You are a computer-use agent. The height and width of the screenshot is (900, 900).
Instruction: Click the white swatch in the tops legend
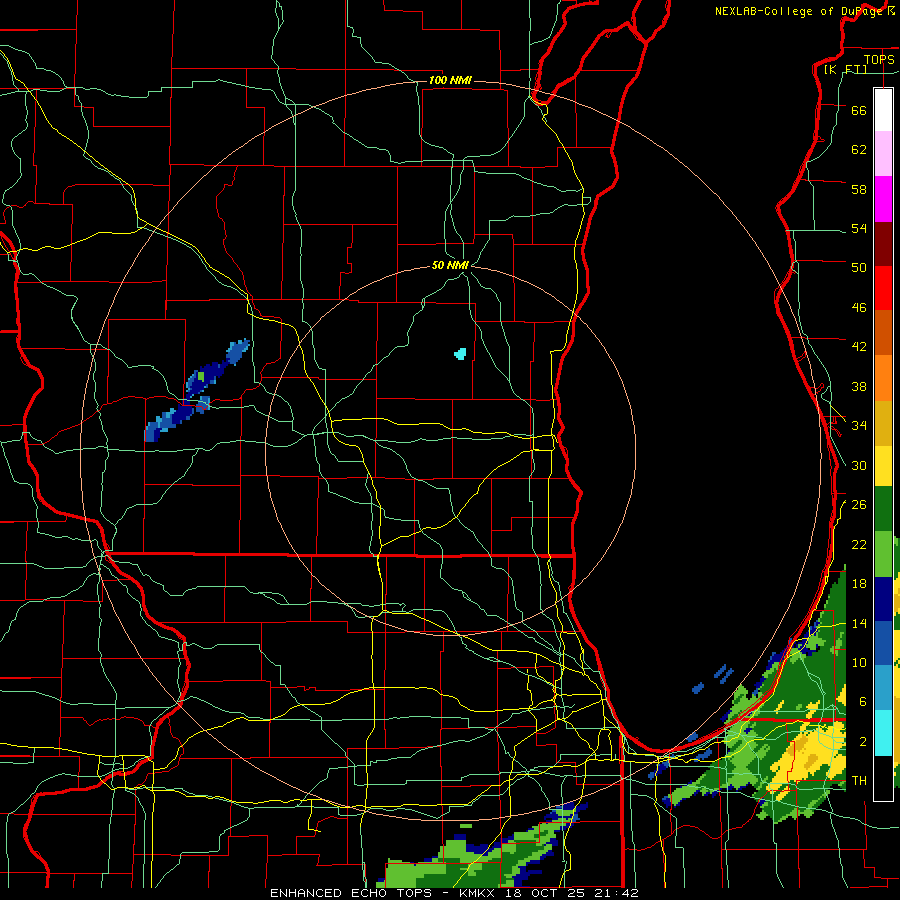[883, 110]
